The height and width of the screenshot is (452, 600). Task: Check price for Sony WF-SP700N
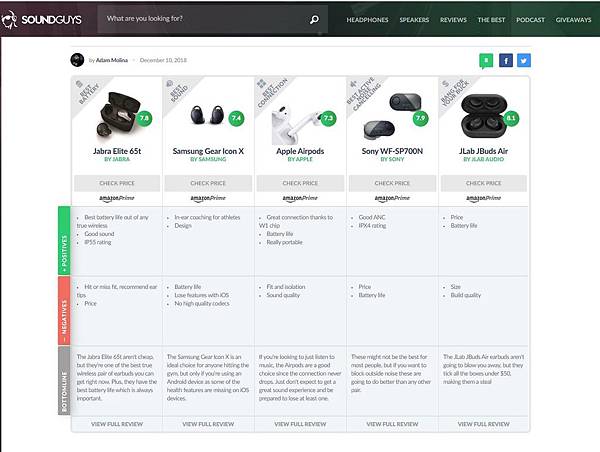tap(392, 183)
